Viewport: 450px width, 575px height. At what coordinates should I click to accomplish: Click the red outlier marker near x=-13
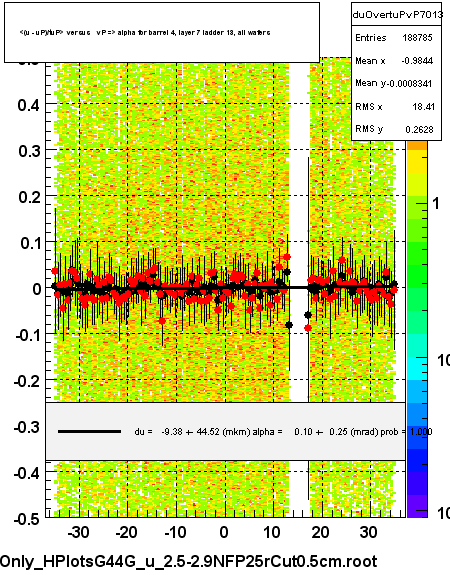tap(162, 321)
